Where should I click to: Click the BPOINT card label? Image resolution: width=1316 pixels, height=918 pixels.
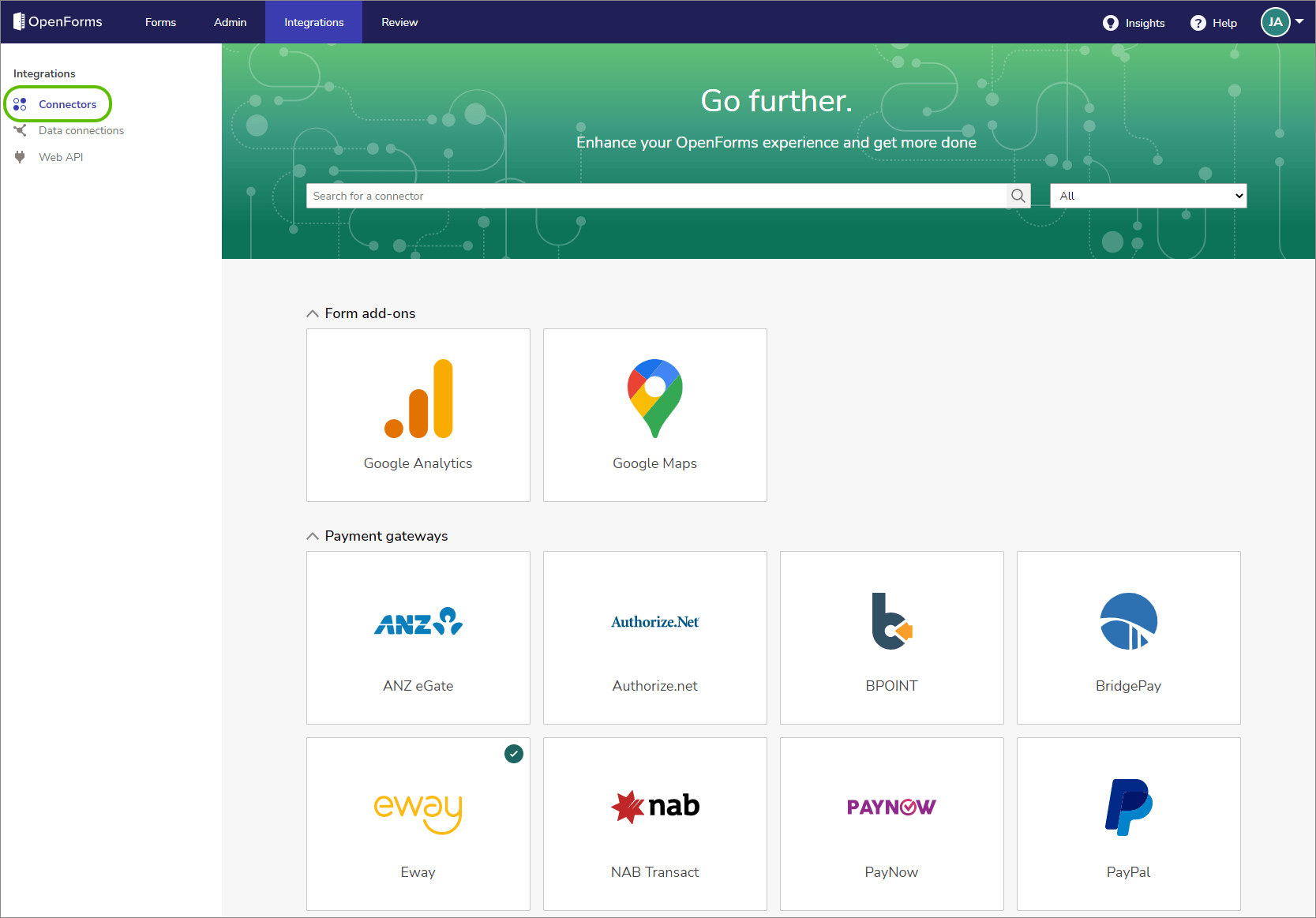[x=892, y=686]
